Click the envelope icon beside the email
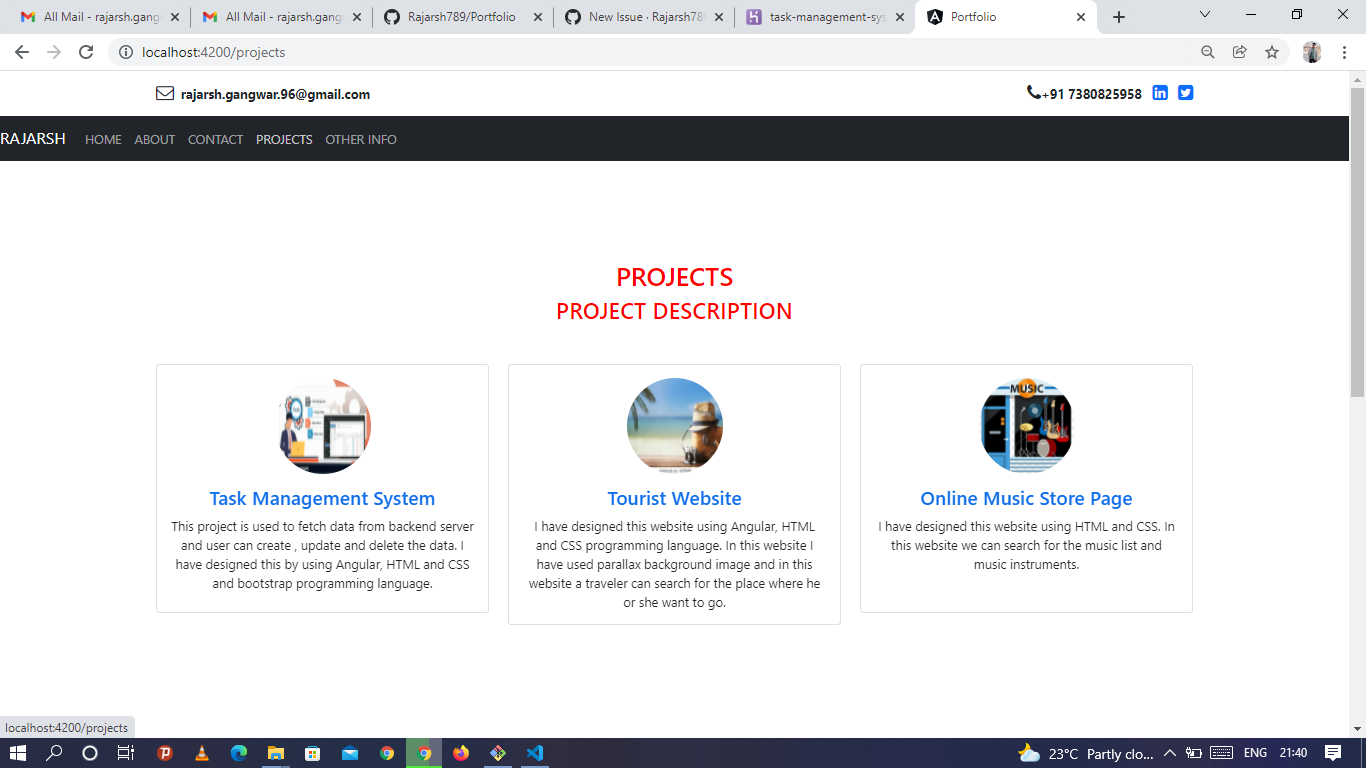 (x=164, y=93)
